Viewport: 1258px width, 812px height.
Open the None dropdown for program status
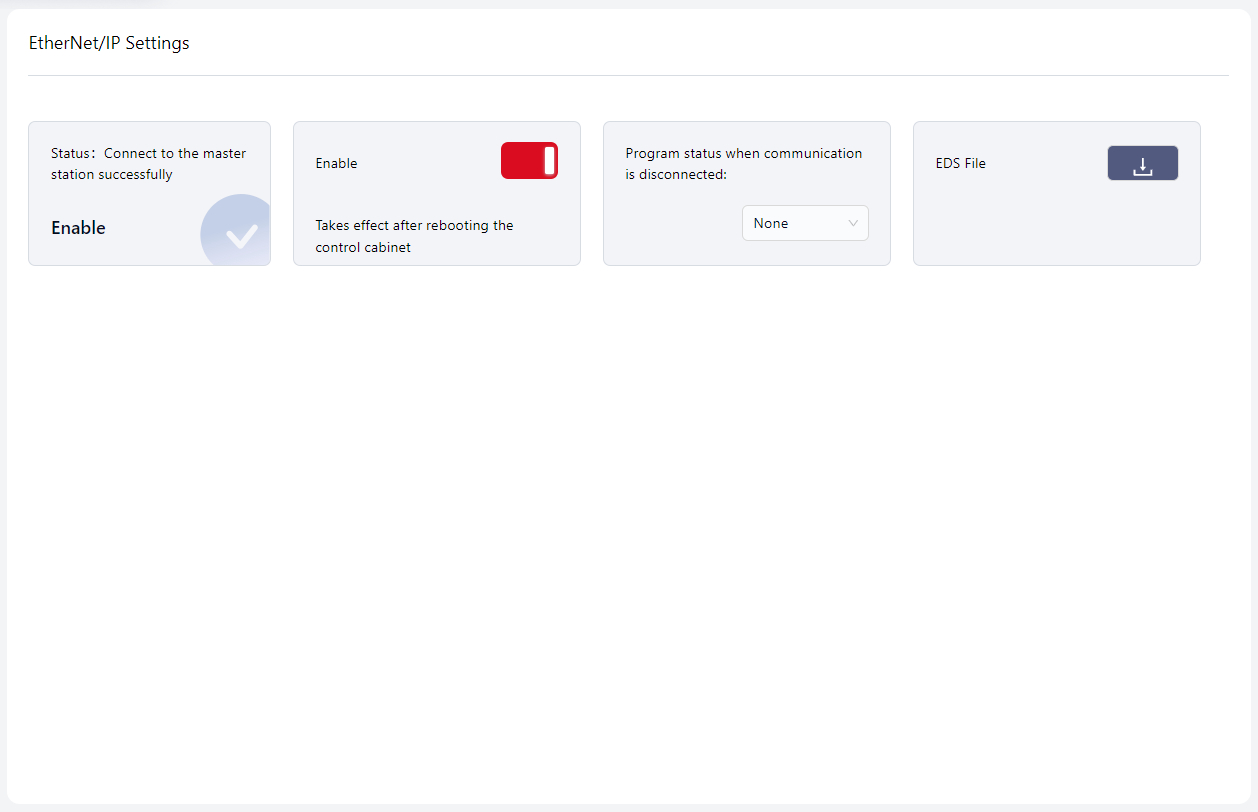point(804,223)
